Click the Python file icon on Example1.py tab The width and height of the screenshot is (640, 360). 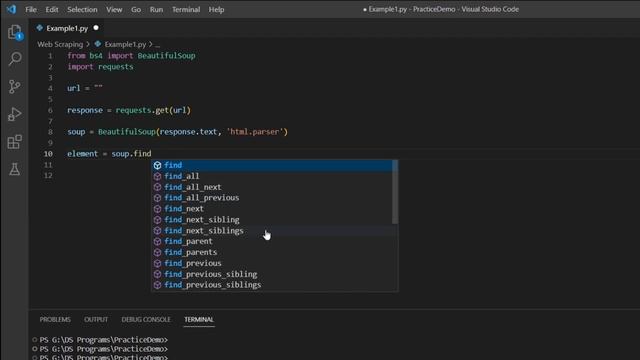point(40,28)
